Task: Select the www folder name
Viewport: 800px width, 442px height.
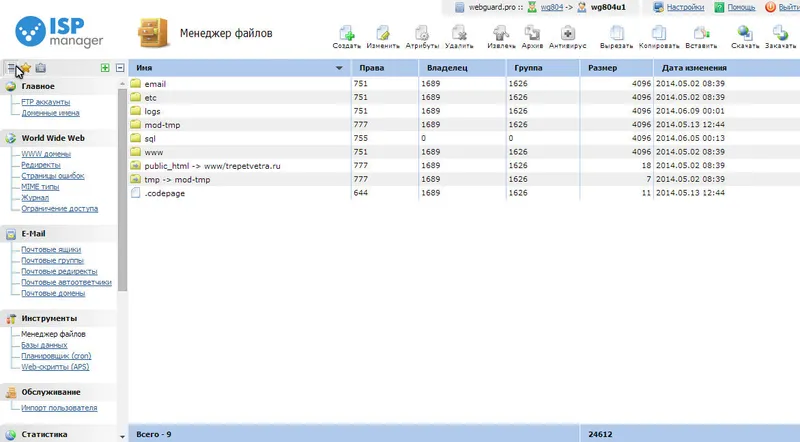Action: (154, 152)
